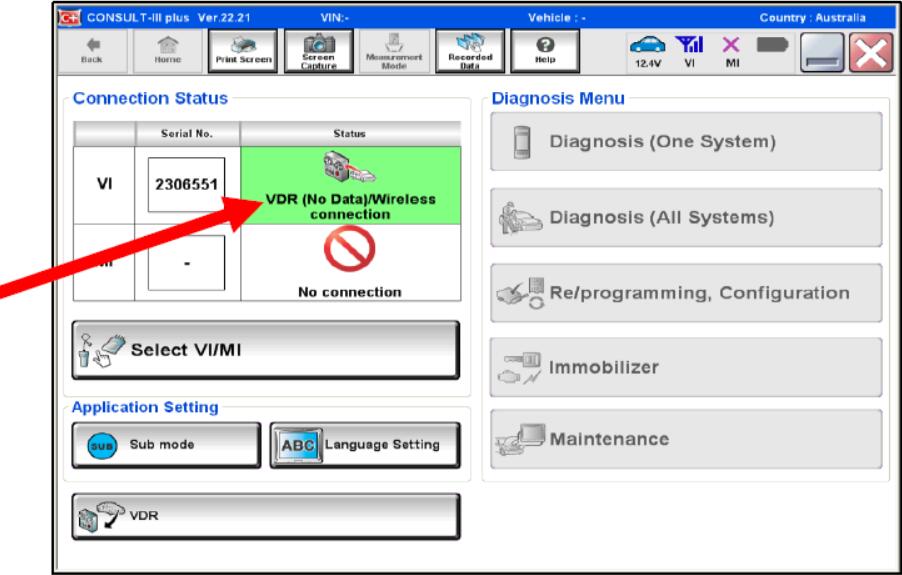902x575 pixels.
Task: Take a Screen Capture
Action: [x=319, y=51]
